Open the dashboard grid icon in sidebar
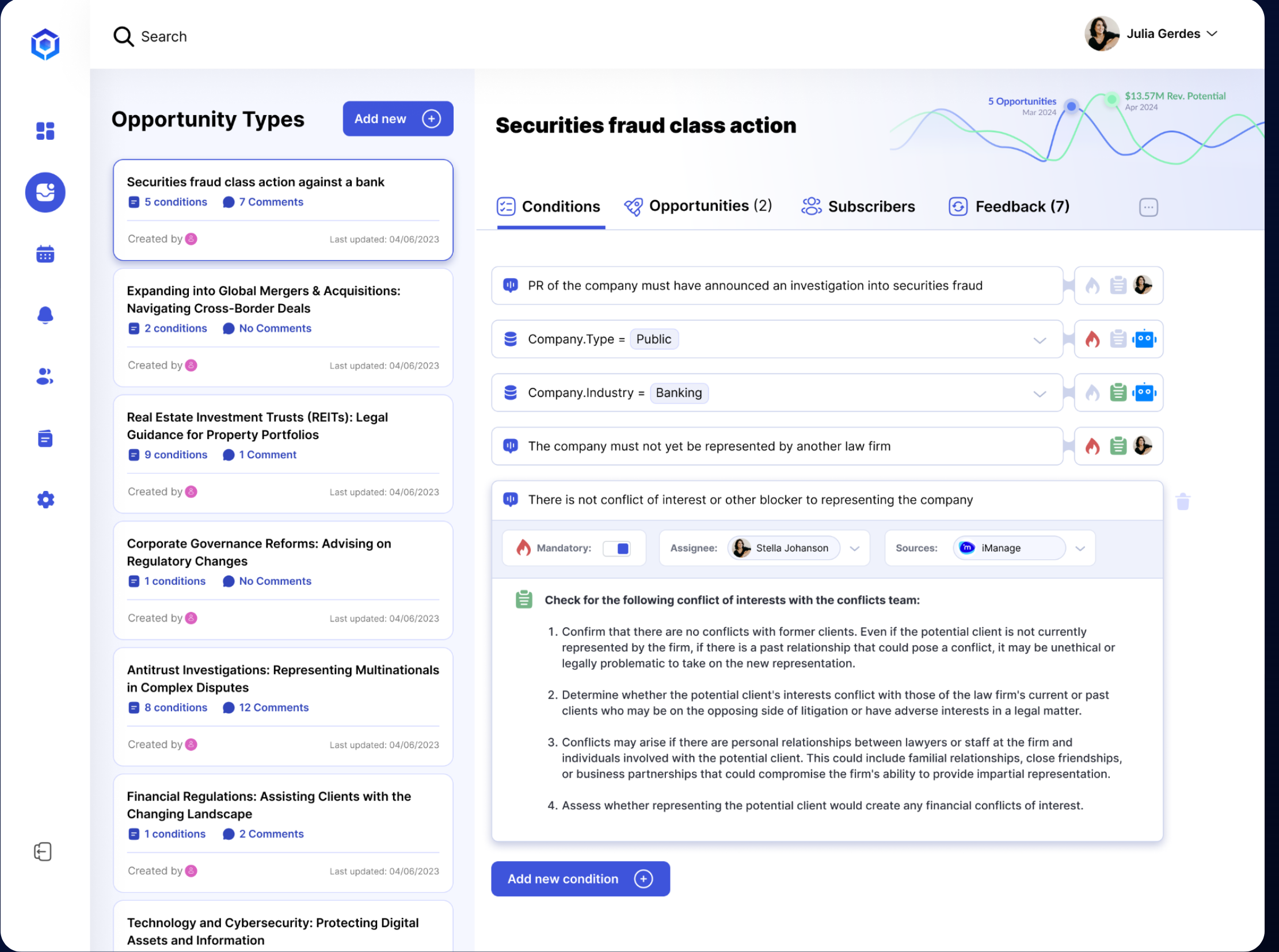 [45, 131]
